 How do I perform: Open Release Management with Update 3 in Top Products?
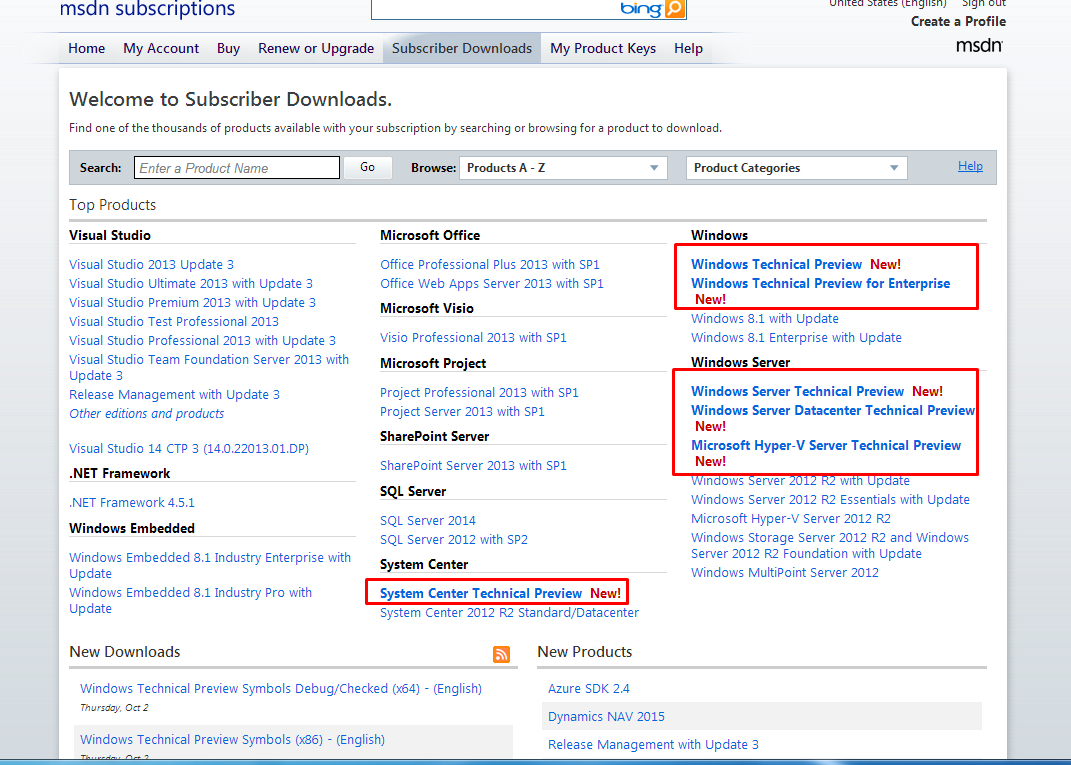tap(175, 395)
